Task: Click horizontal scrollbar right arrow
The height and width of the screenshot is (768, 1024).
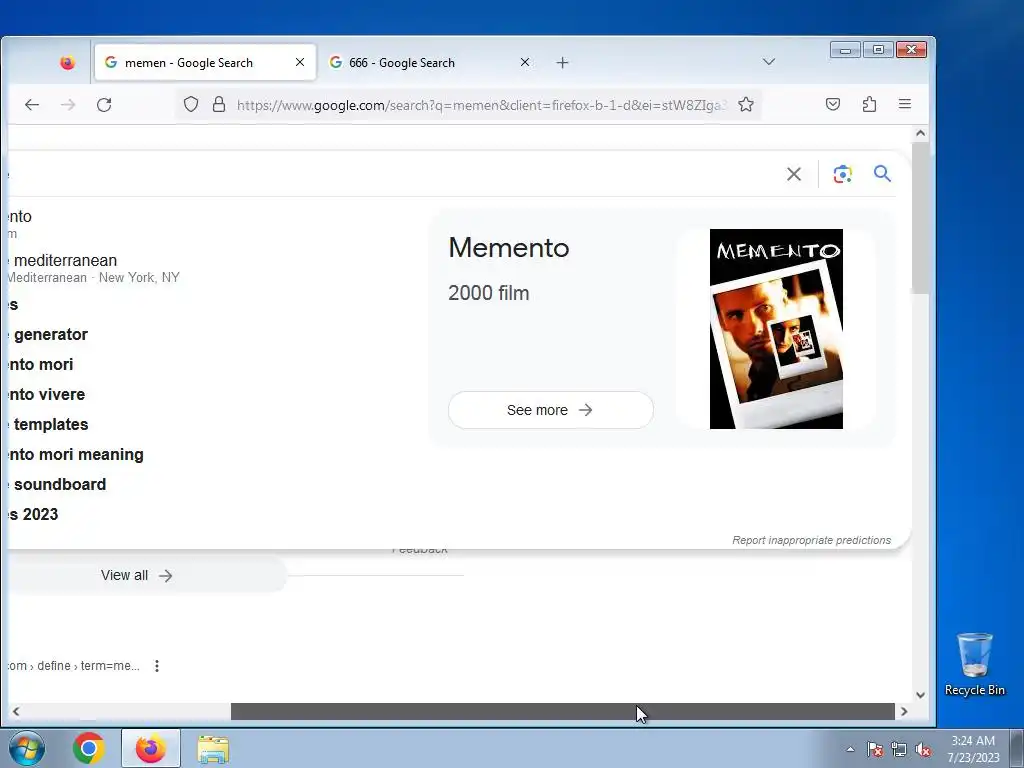Action: coord(904,712)
